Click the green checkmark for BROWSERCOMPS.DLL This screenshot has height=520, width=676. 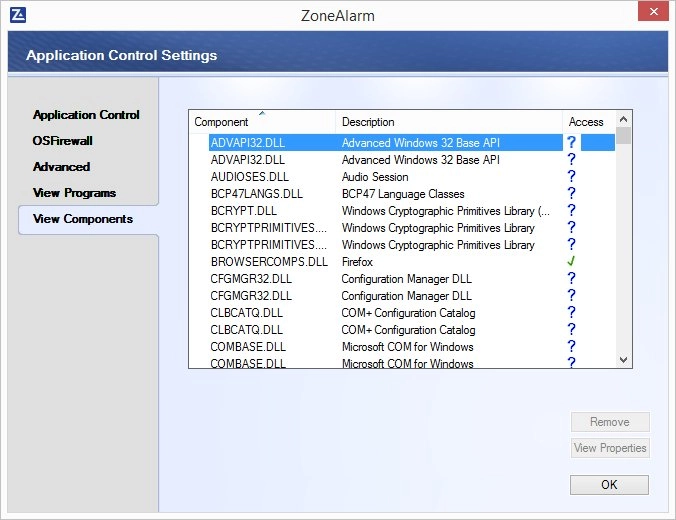(571, 261)
